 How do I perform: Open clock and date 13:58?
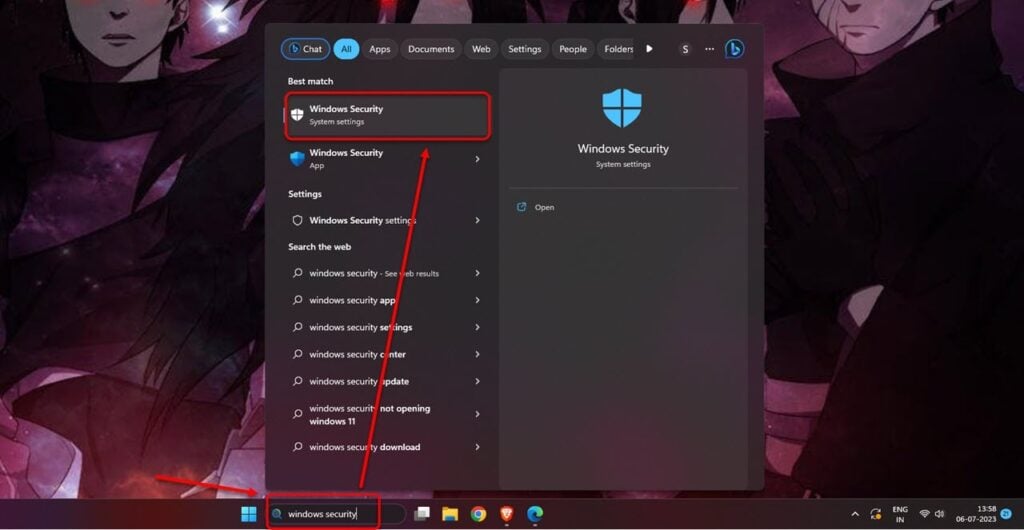tap(976, 514)
